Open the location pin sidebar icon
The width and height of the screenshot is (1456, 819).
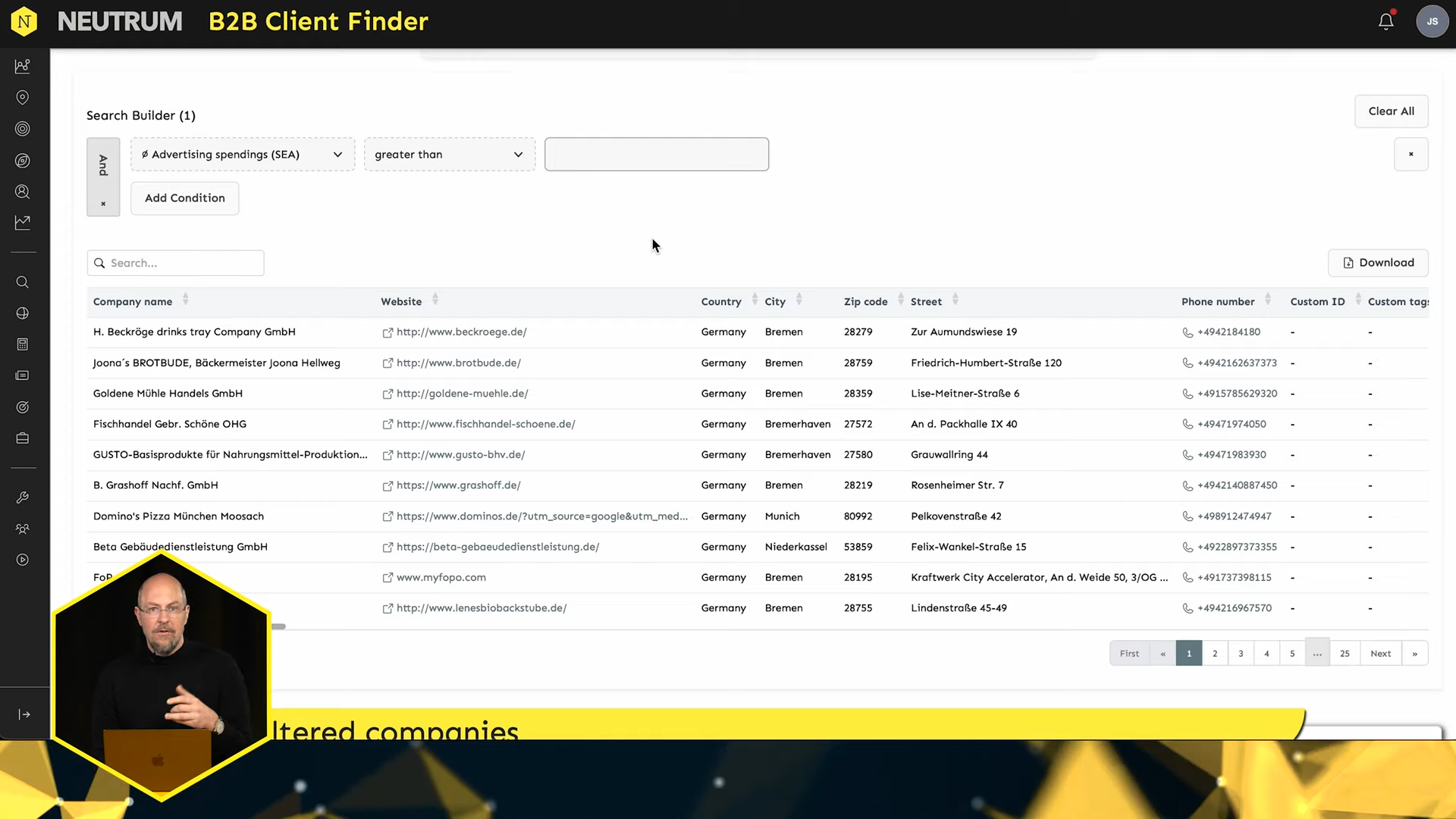[x=23, y=98]
